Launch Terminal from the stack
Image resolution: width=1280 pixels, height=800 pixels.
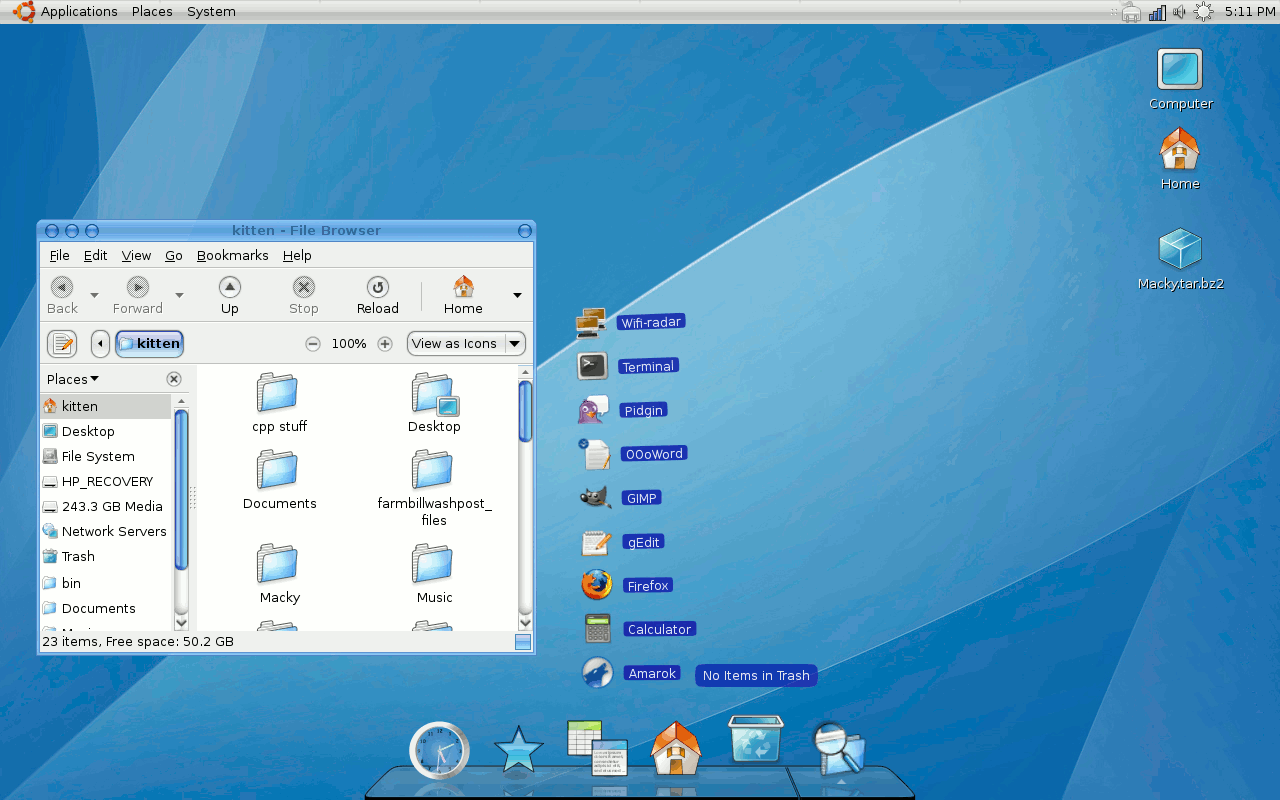pos(592,366)
